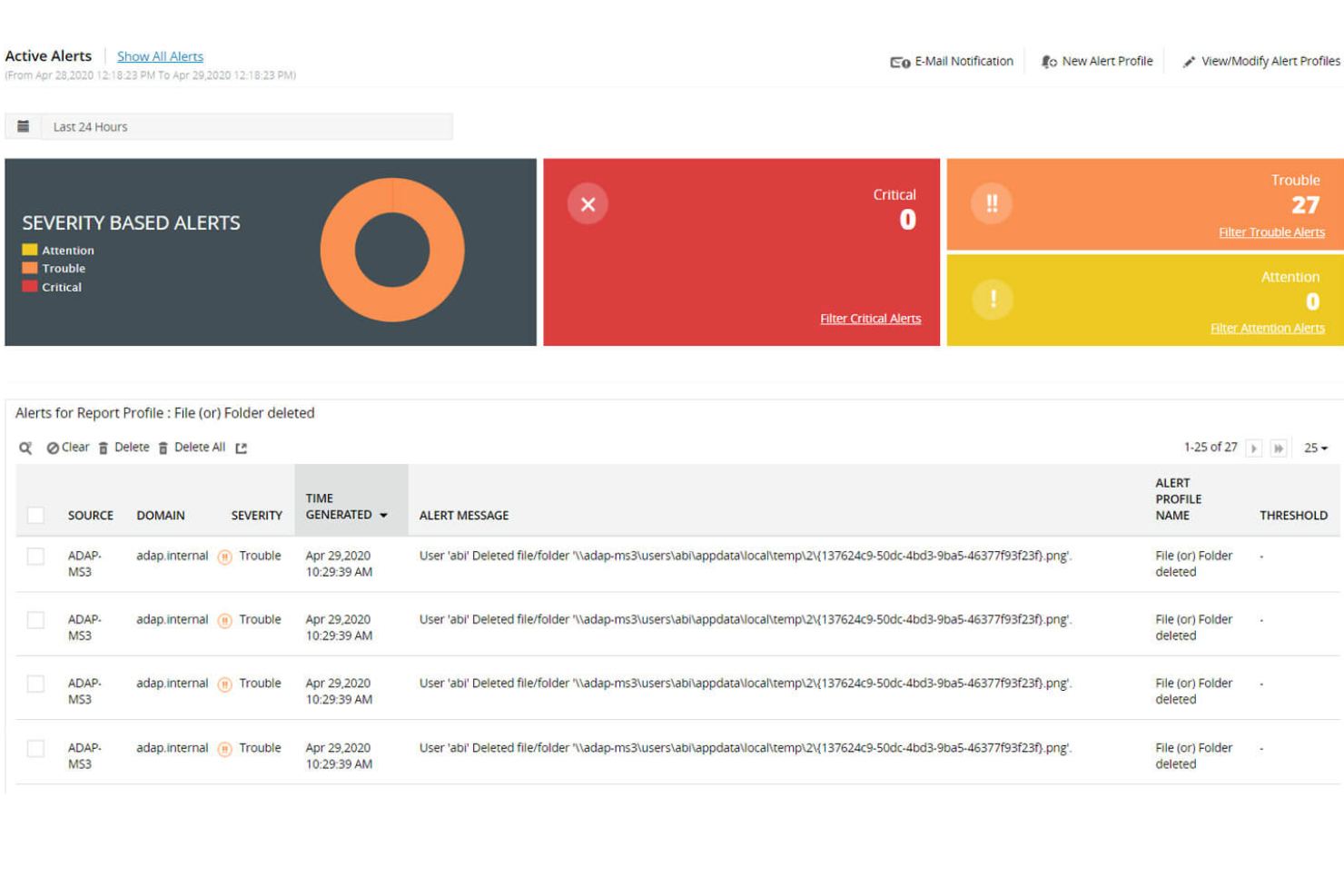Open the Time Generated sort dropdown

coord(384,514)
